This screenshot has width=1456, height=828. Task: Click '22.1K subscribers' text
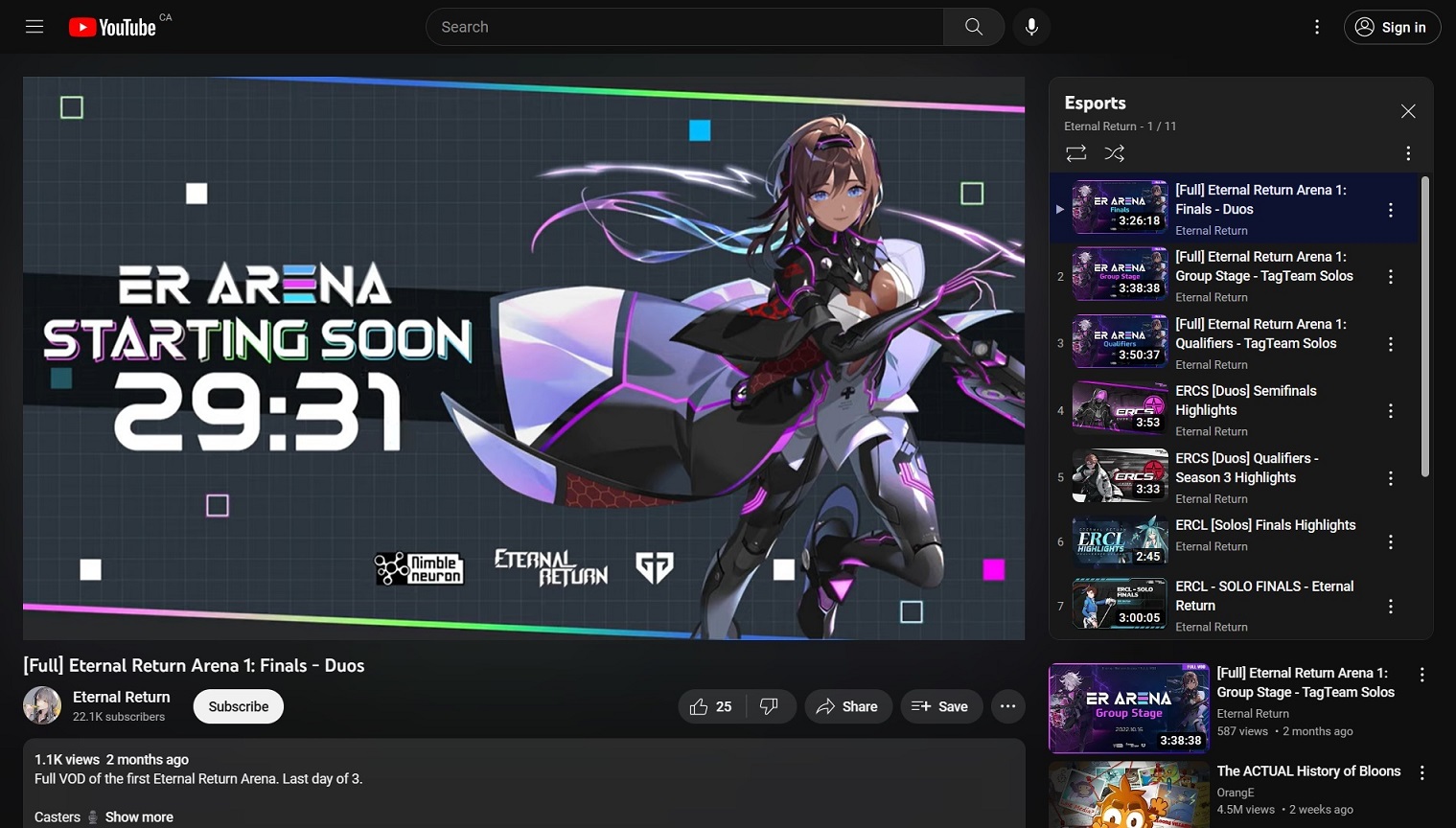[119, 717]
